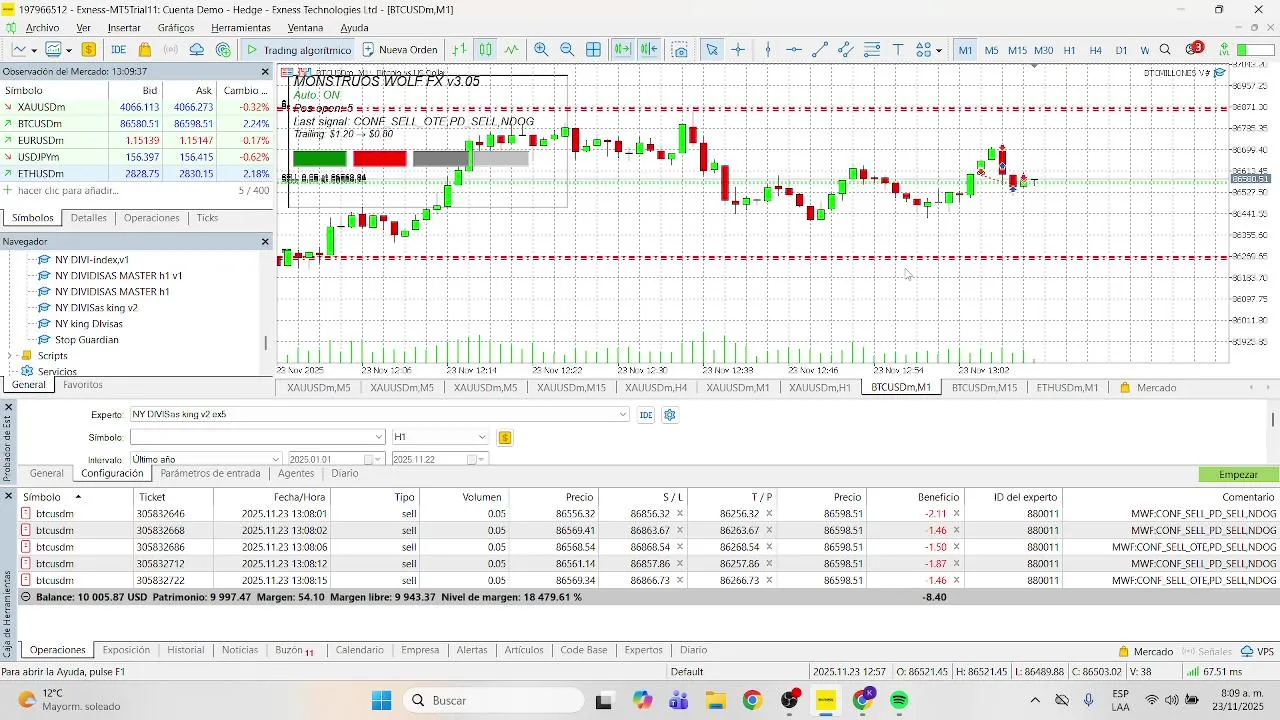Set timeframe to H4
The width and height of the screenshot is (1280, 720).
1095,50
